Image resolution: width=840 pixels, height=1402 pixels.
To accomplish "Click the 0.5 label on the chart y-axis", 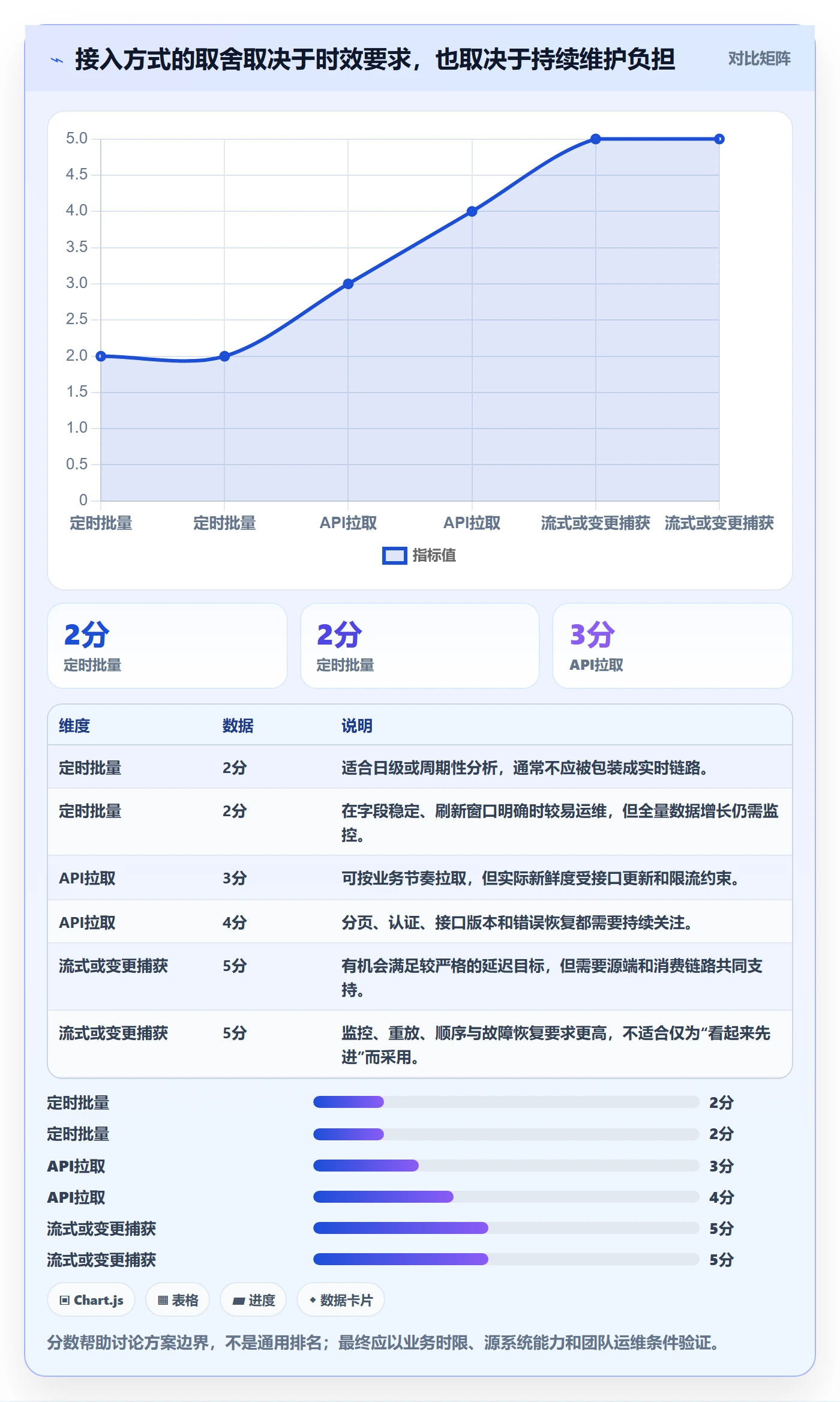I will pos(77,464).
